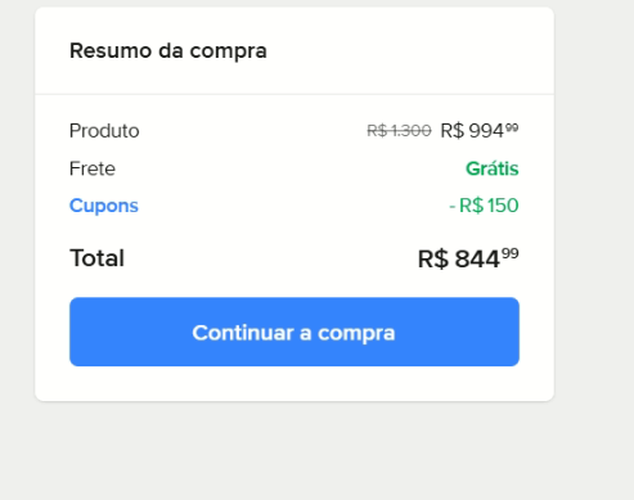
Task: Click the - R$ 150 coupon discount
Action: 484,206
